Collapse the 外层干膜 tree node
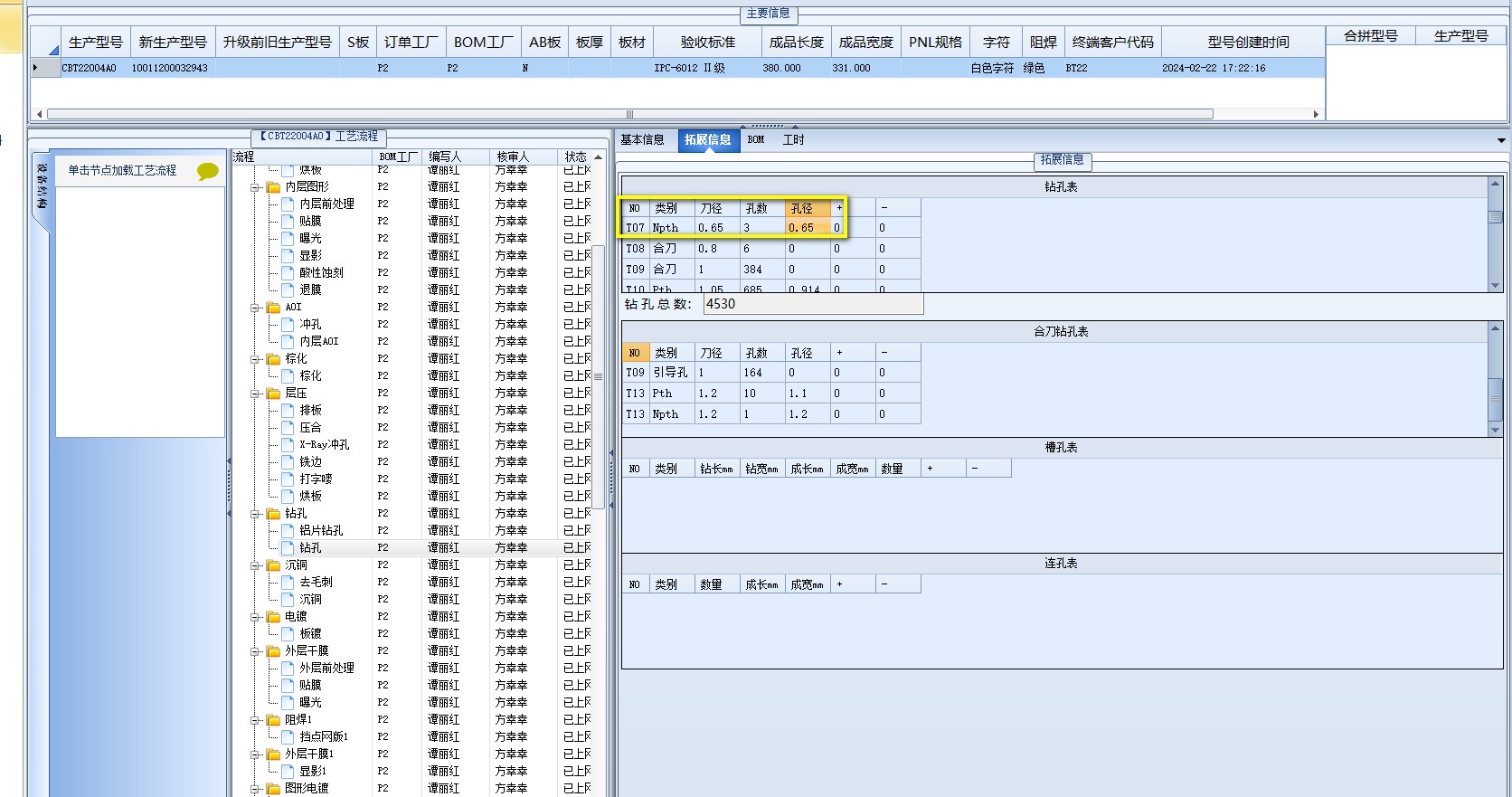Viewport: 1512px width, 797px height. click(x=256, y=651)
